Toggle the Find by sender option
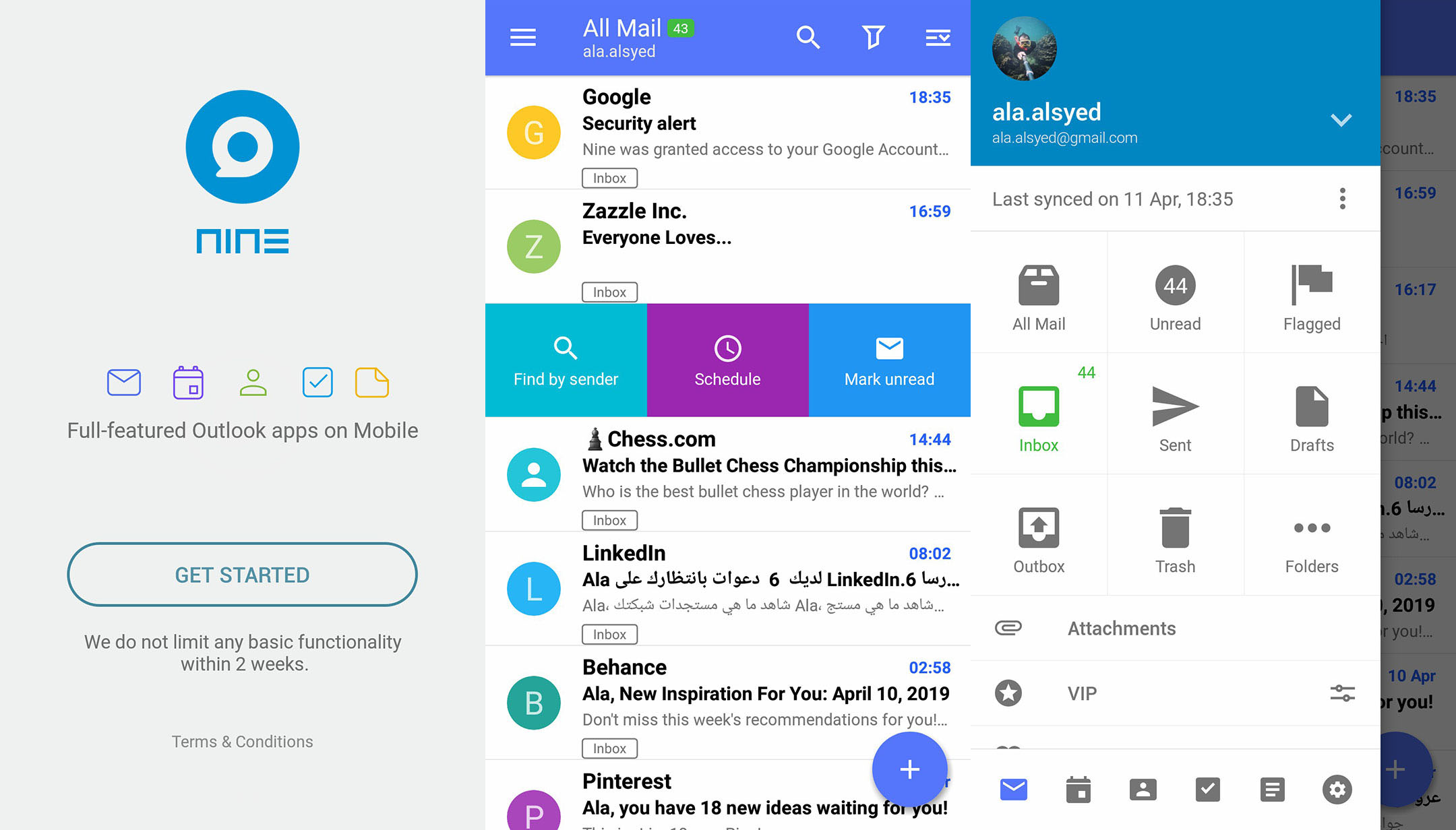 tap(566, 361)
